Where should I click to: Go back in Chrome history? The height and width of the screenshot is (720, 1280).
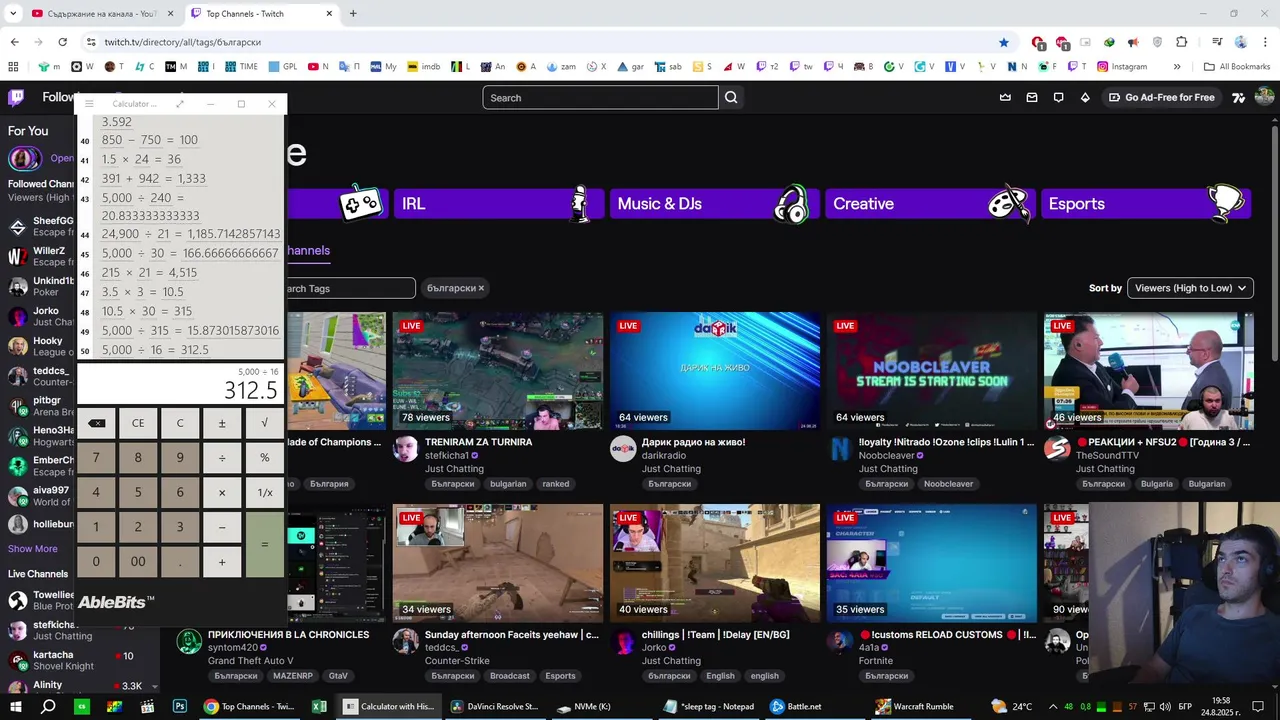(14, 42)
